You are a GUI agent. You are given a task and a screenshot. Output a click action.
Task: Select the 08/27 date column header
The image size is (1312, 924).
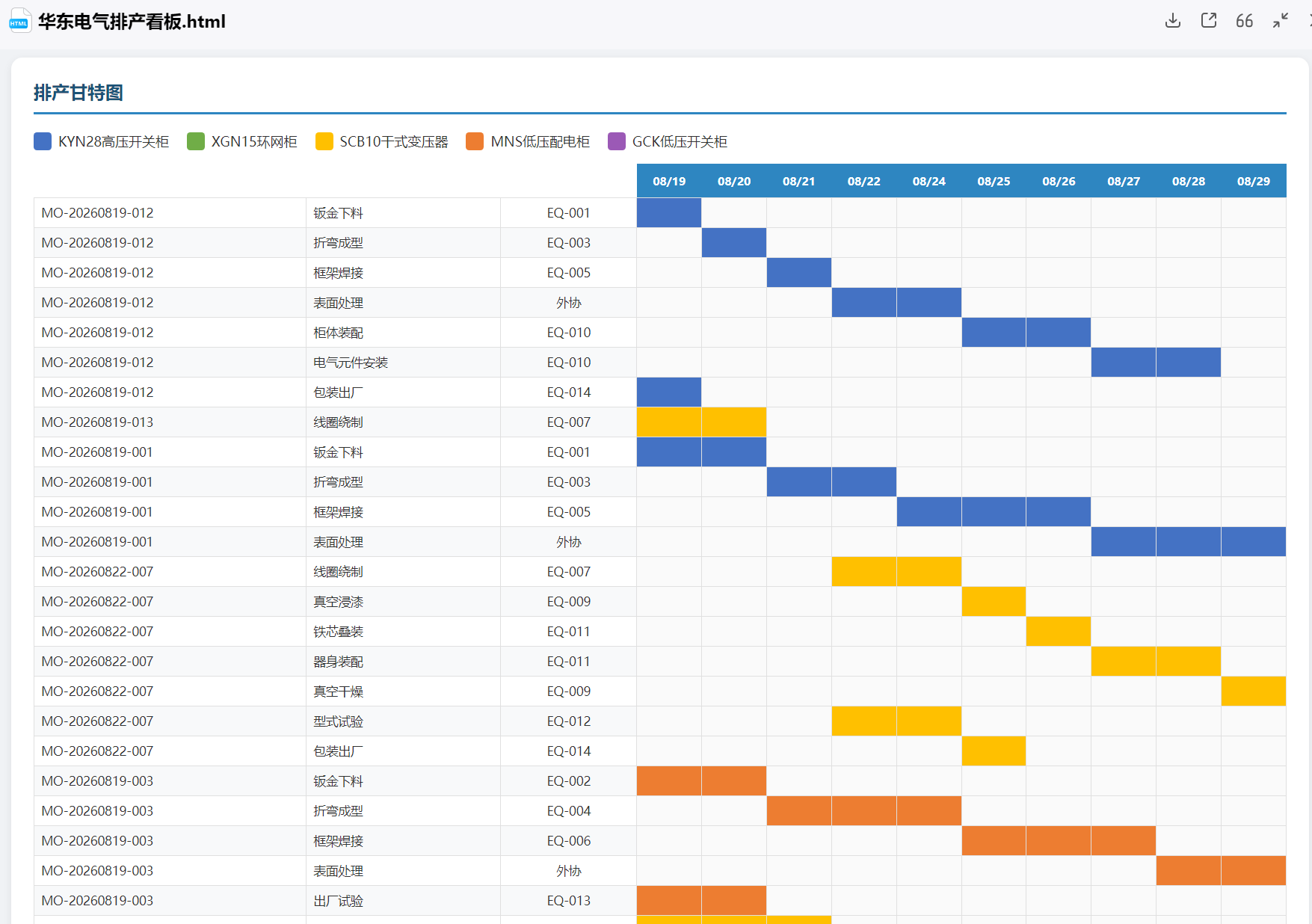1124,181
